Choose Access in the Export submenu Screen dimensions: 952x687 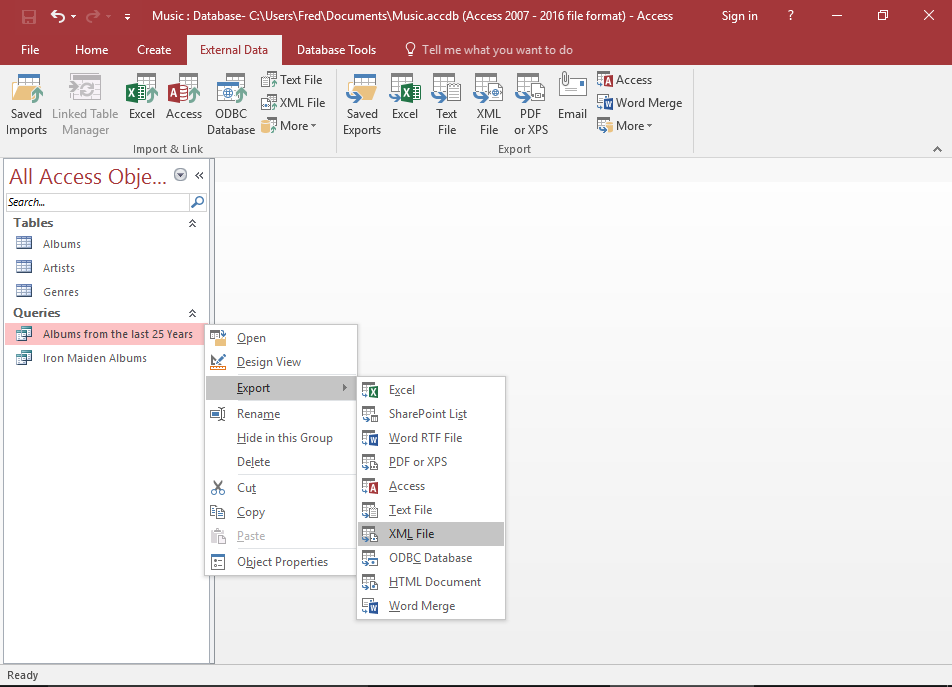click(431, 486)
